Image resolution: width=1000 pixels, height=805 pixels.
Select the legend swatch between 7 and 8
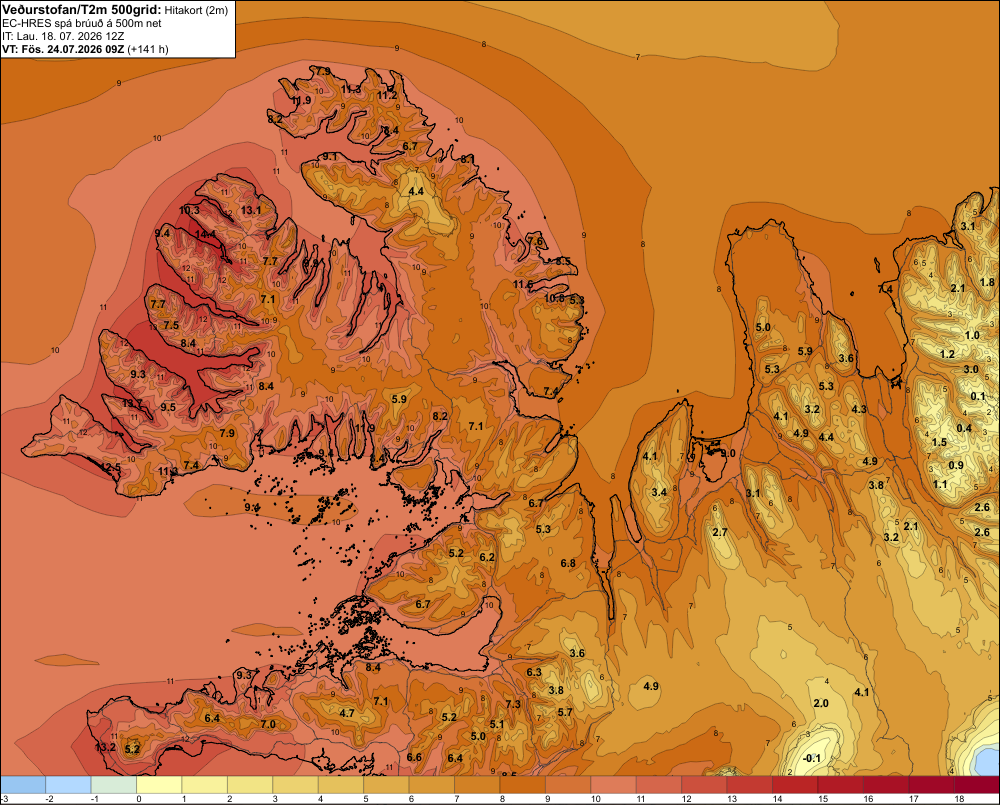(x=477, y=785)
